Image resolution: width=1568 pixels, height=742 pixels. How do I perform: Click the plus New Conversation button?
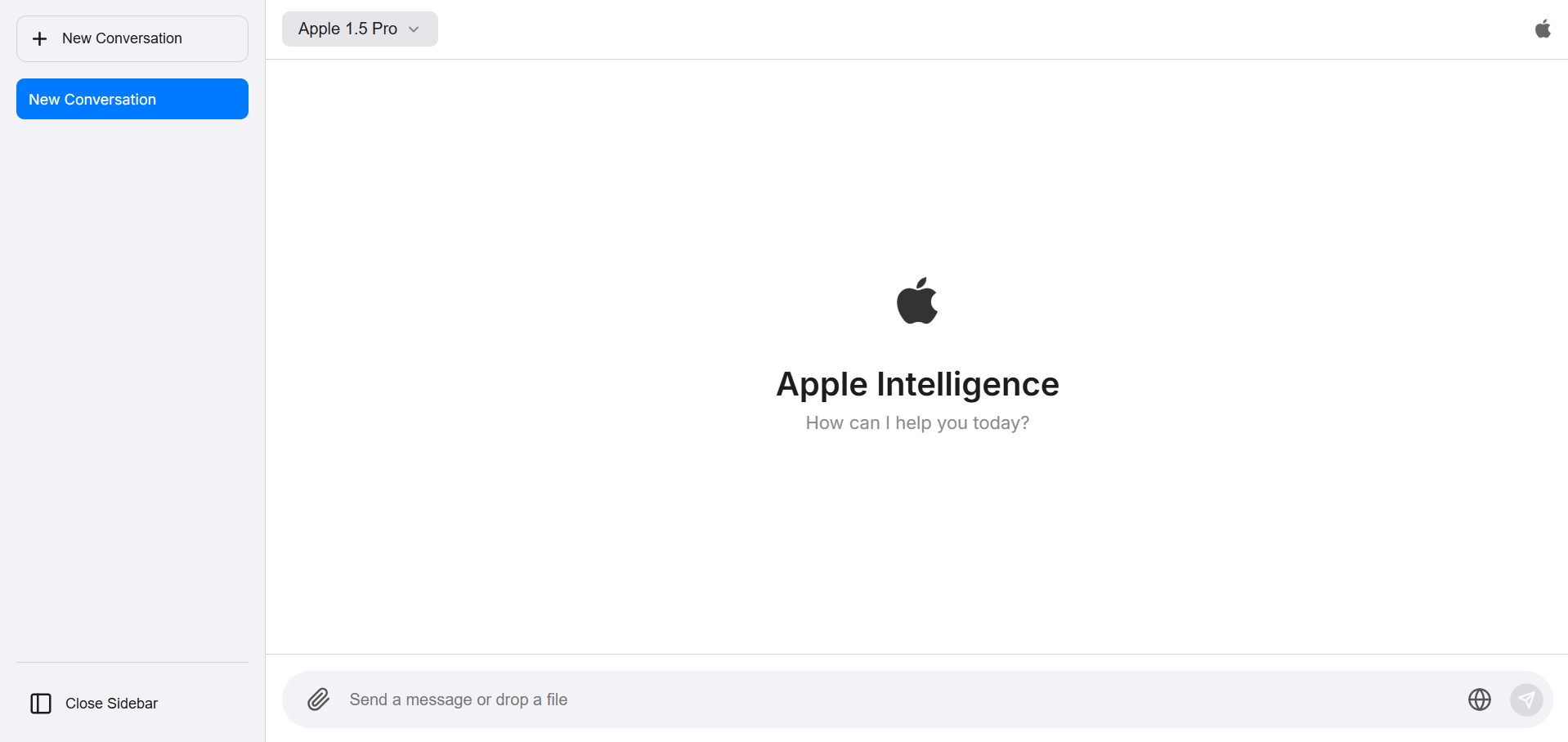(132, 38)
